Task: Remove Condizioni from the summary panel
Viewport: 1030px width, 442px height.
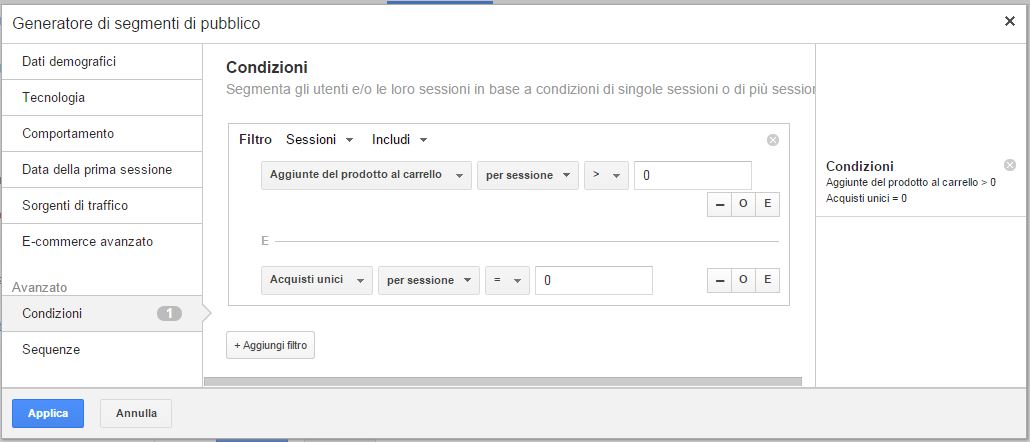Action: (1010, 165)
